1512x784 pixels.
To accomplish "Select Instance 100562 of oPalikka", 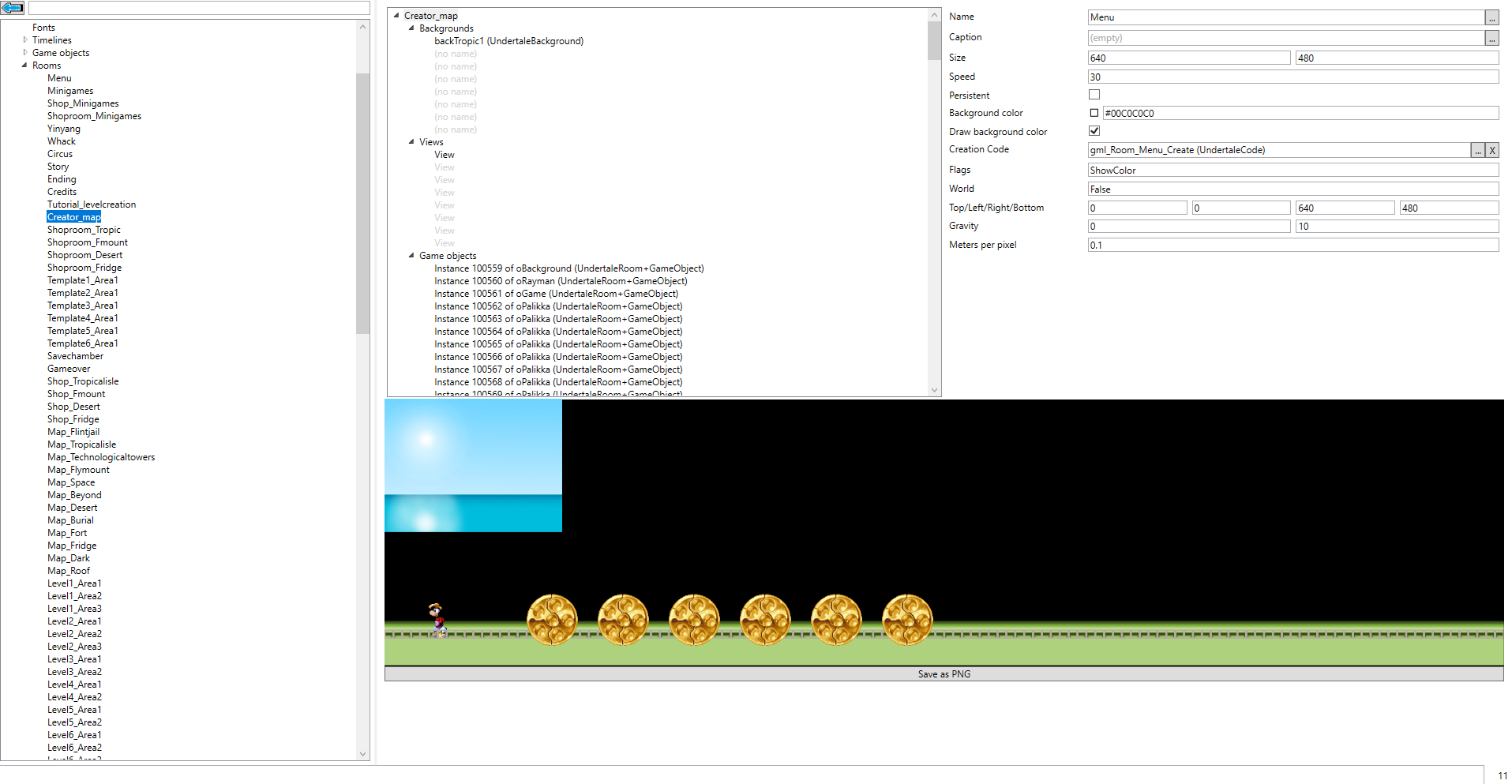I will (x=558, y=306).
